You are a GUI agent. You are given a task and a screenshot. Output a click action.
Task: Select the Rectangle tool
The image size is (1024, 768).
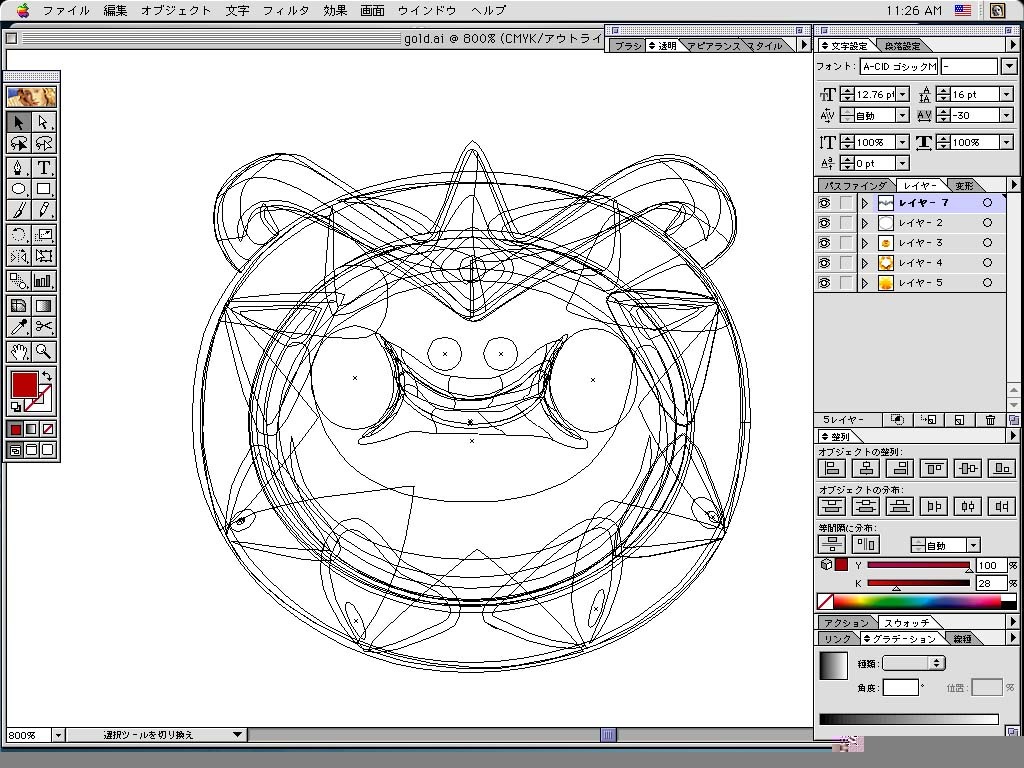click(x=43, y=189)
